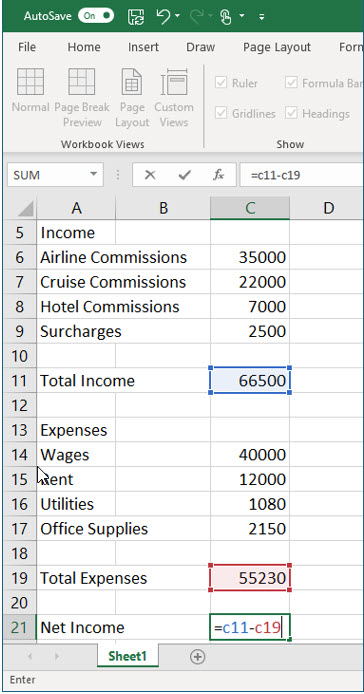Open Customize Quick Access Toolbar dropdown

(262, 17)
